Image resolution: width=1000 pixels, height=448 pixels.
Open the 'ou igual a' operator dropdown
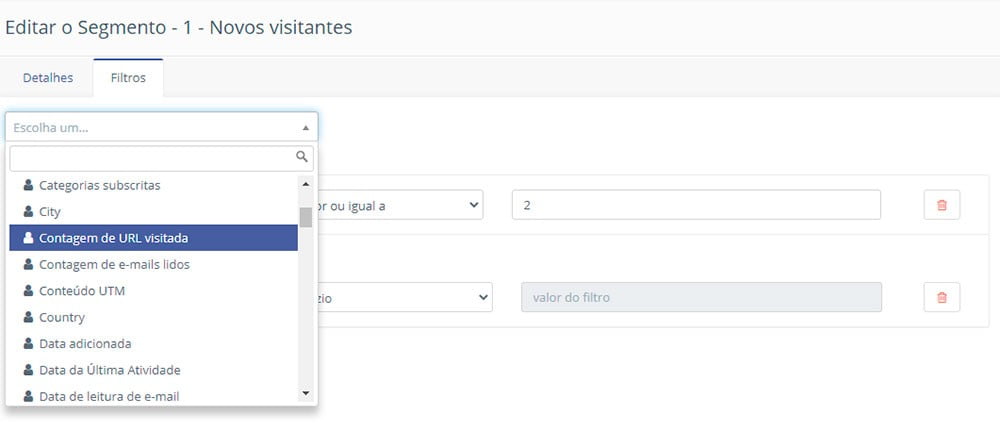point(400,205)
